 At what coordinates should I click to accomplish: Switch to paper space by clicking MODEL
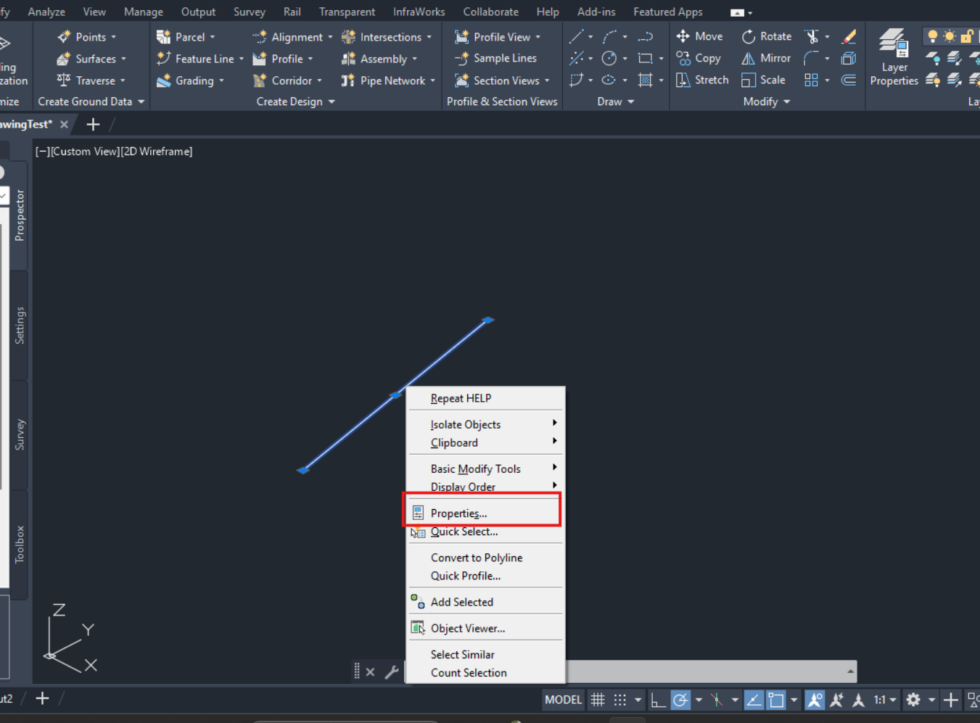click(x=563, y=700)
